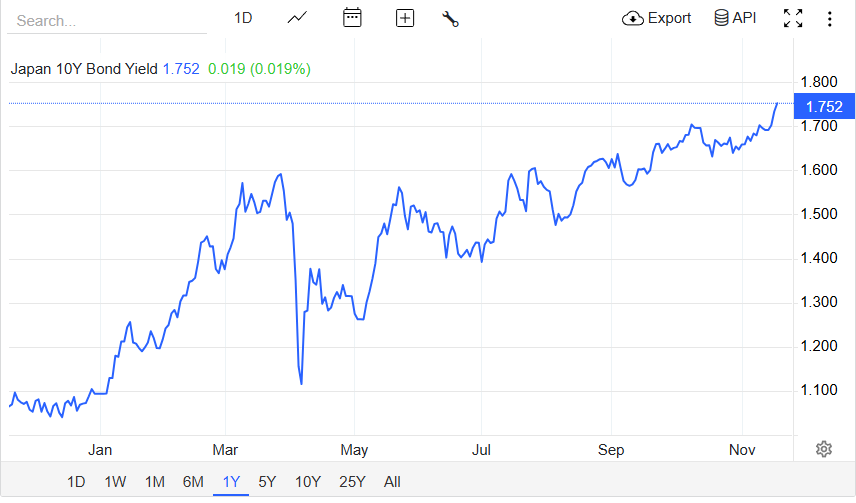Click the Japan 10Y Bond Yield label
Screen dimensions: 856x503
coord(84,69)
